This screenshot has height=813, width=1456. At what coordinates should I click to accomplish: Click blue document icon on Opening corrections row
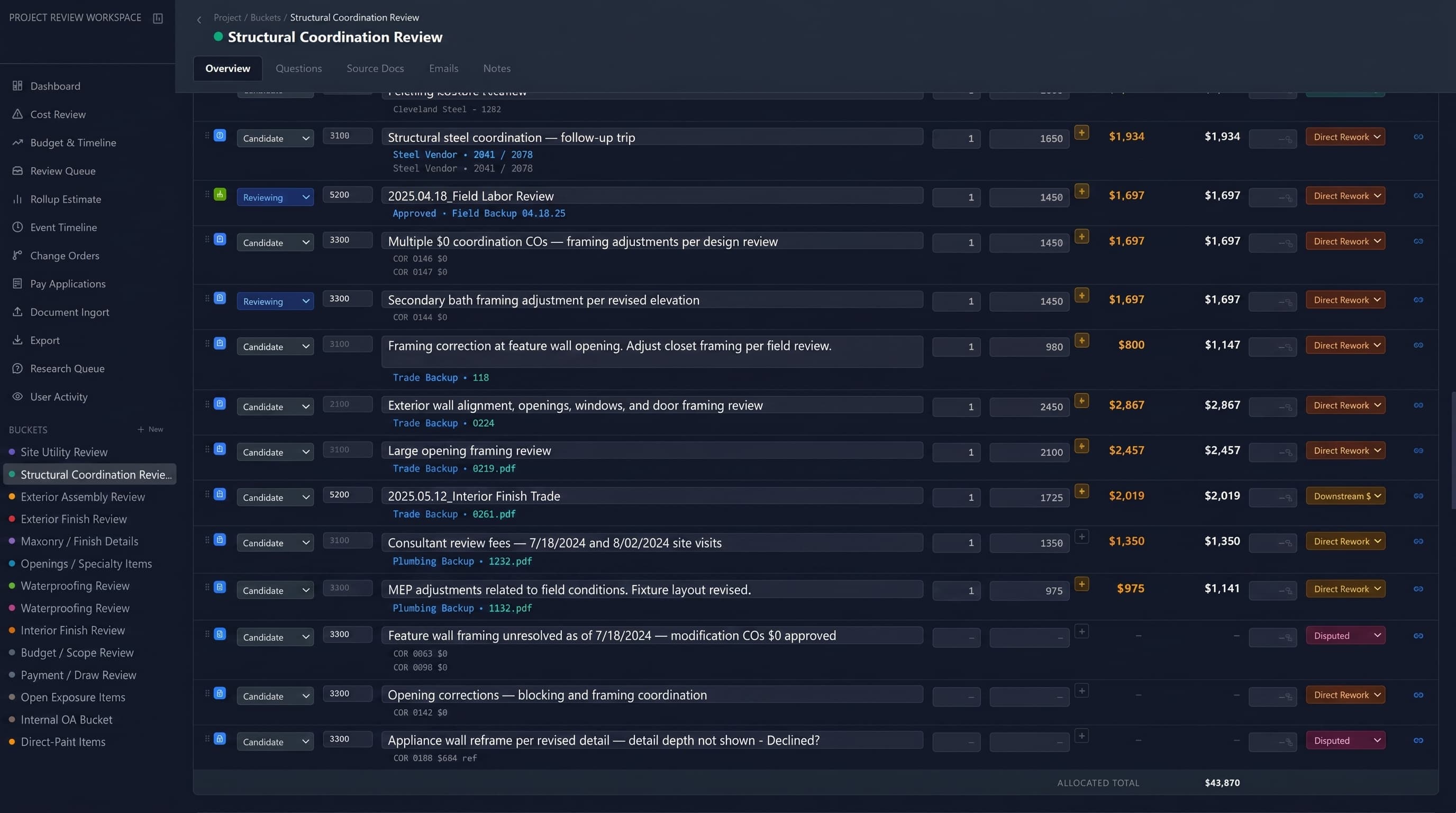pyautogui.click(x=220, y=693)
